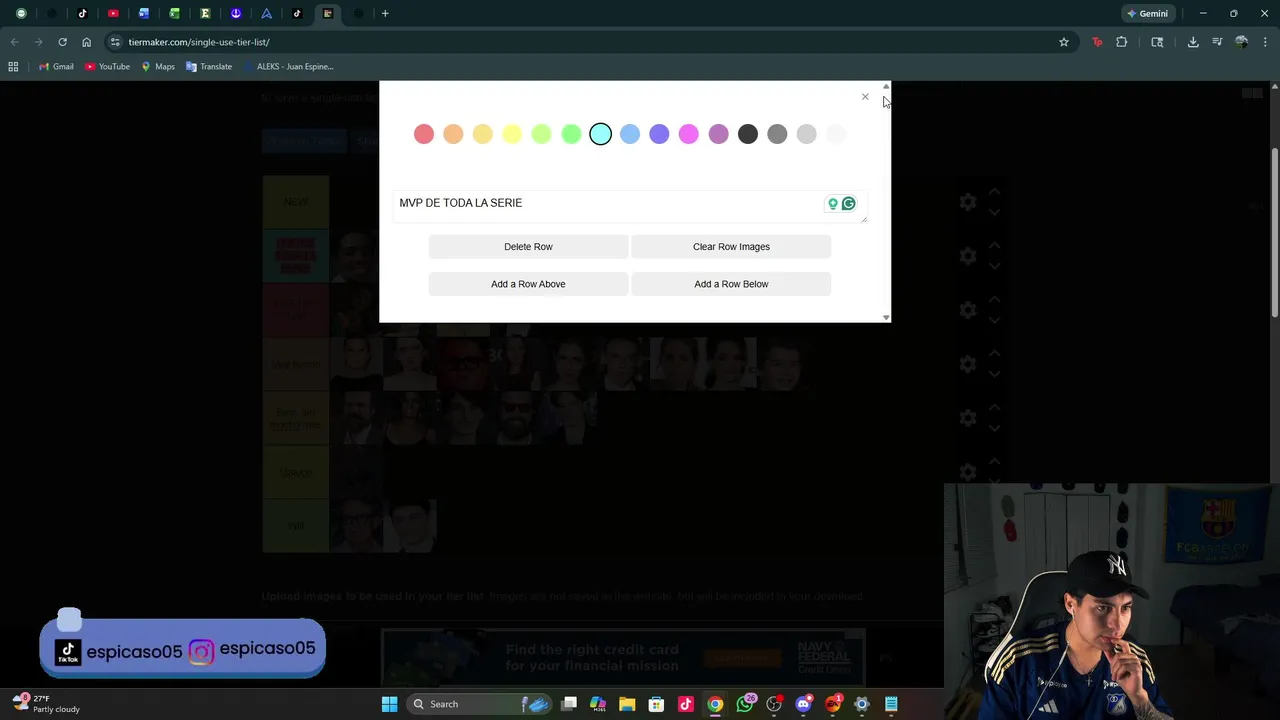Add a Row Below

[x=731, y=284]
